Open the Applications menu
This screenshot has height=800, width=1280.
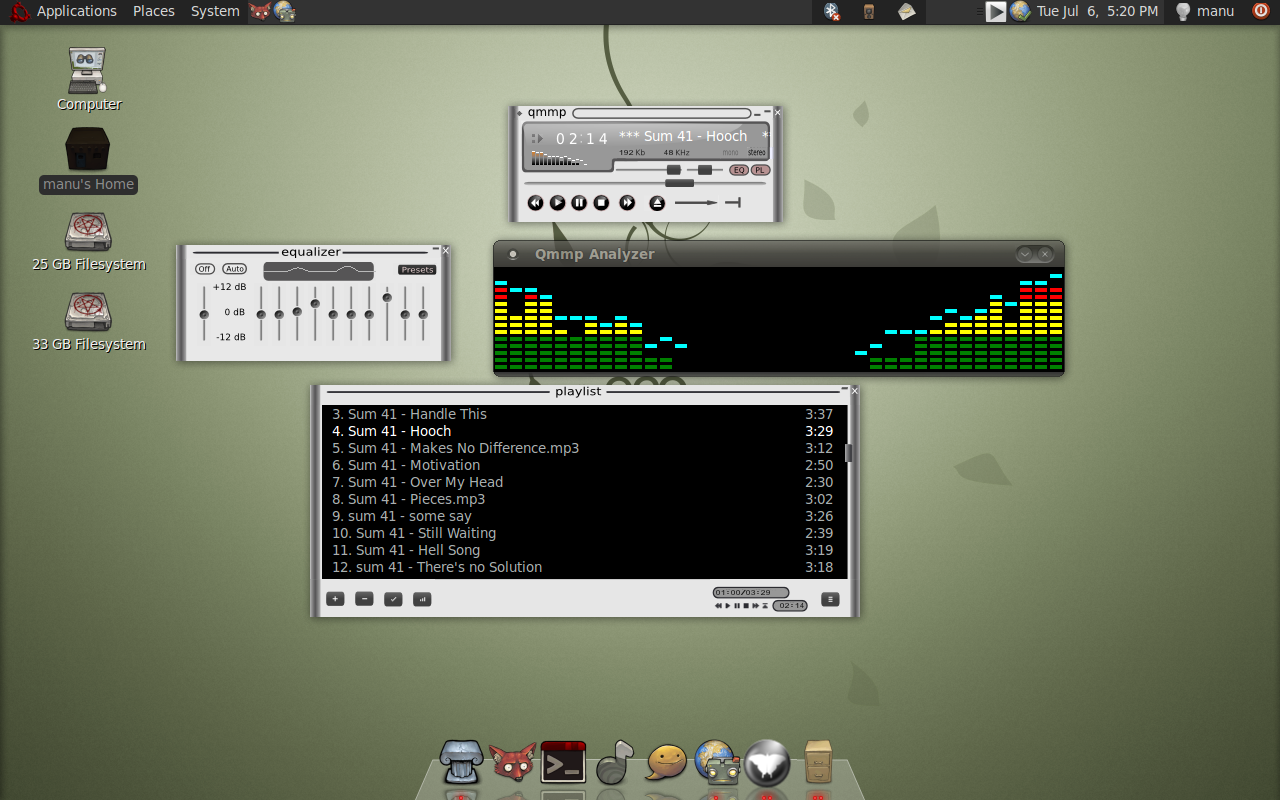coord(76,11)
